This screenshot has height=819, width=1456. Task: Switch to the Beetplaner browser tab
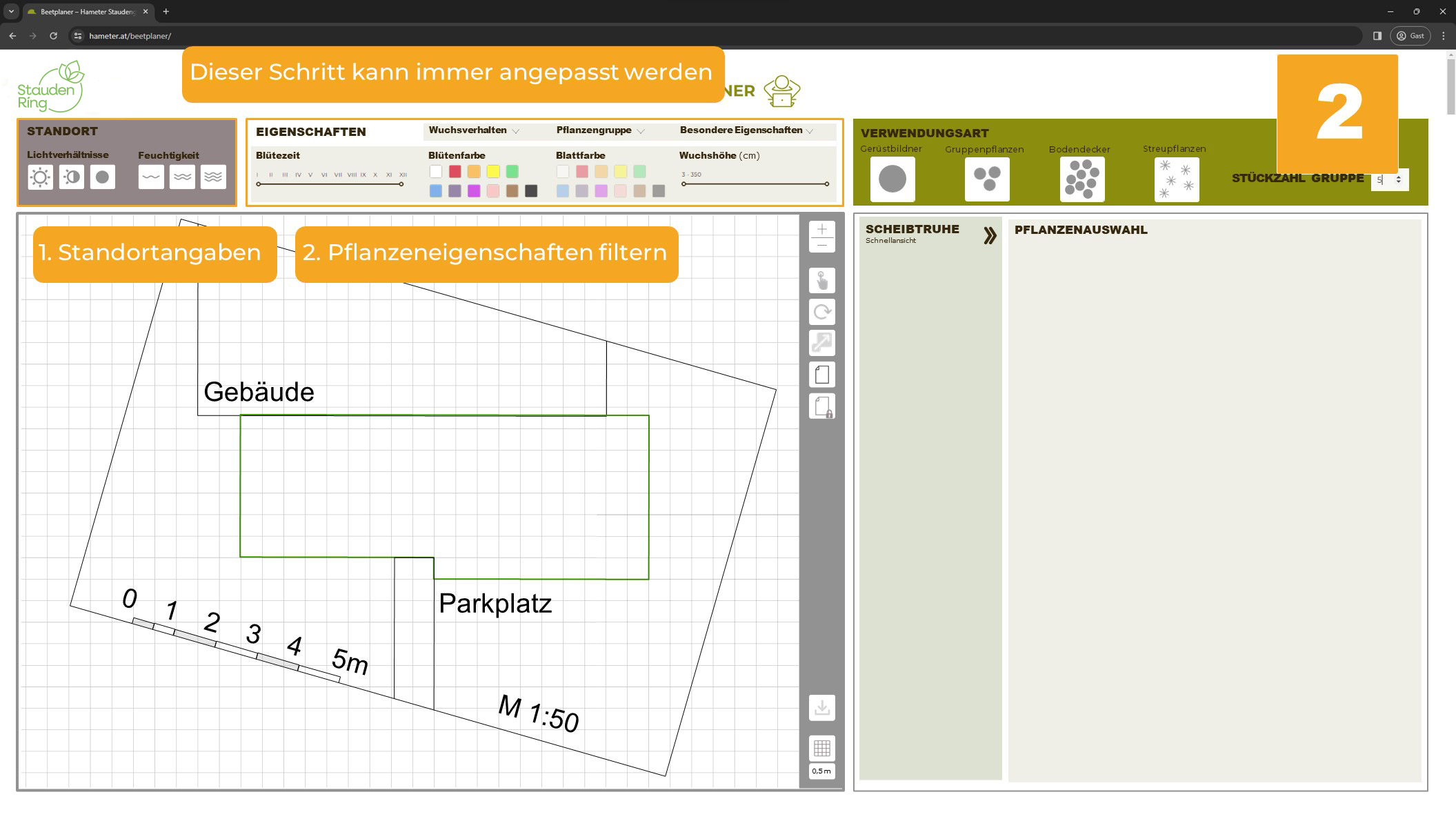click(86, 12)
